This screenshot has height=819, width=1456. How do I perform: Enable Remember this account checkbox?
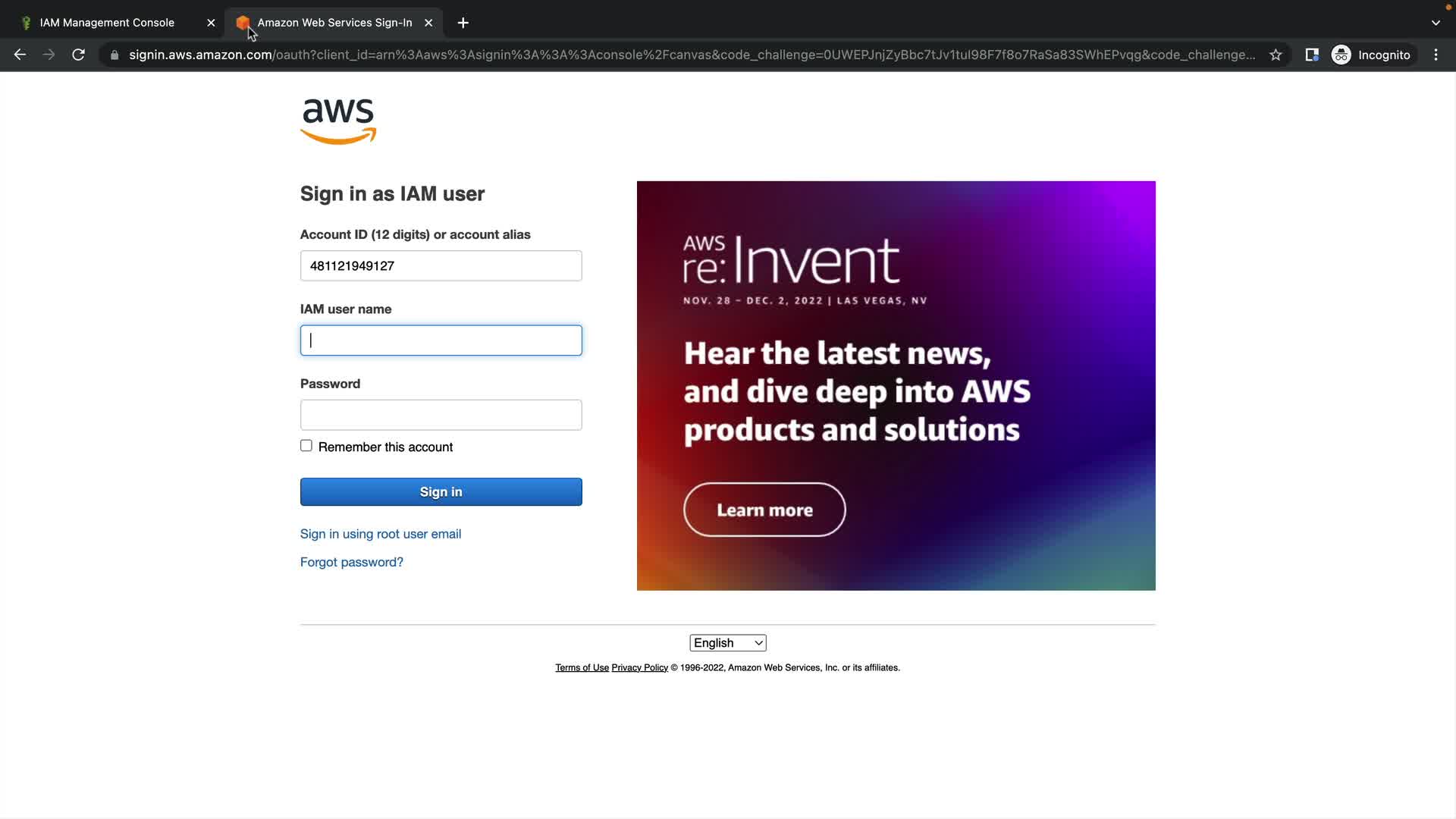point(306,446)
